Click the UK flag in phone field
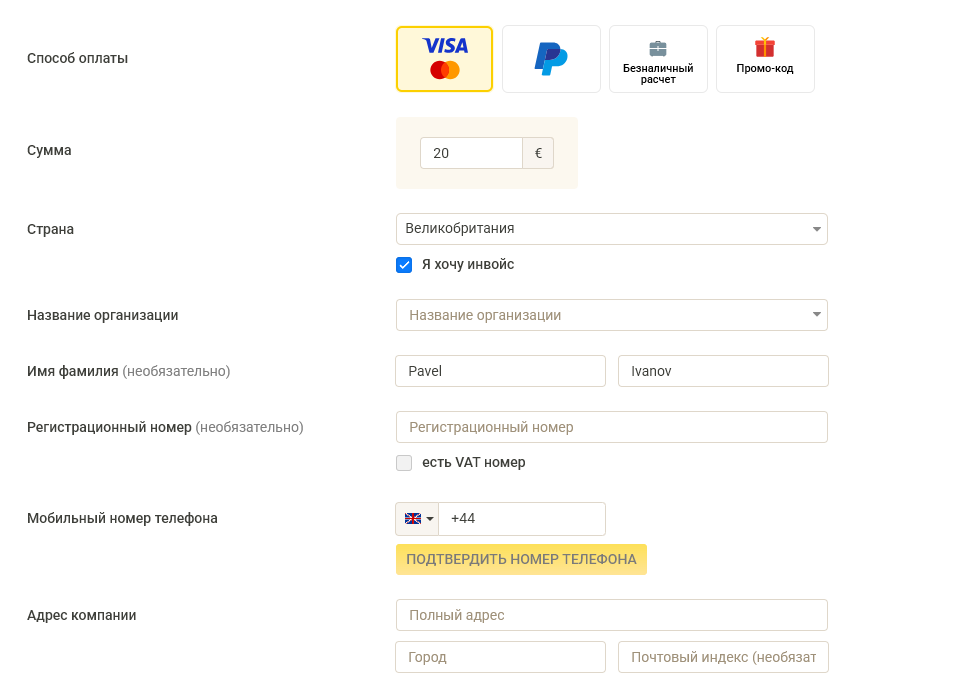 pos(413,519)
